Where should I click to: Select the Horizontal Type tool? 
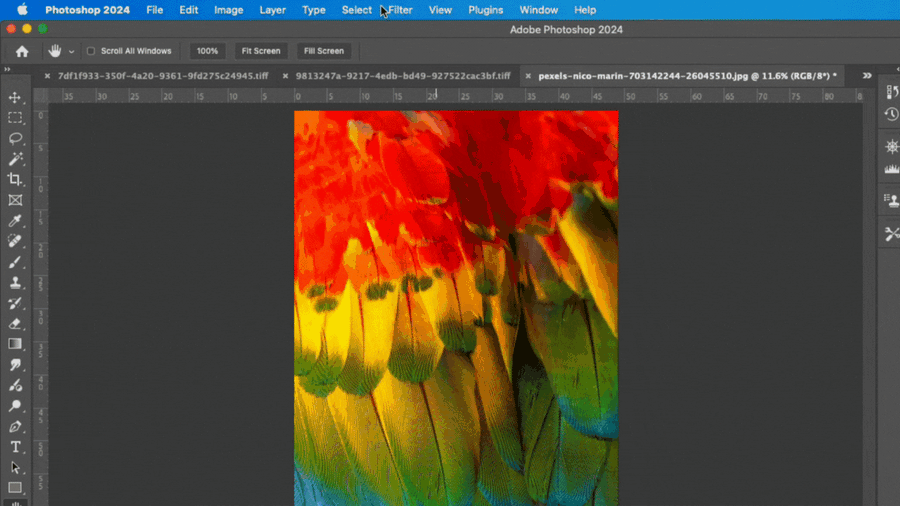[x=15, y=447]
